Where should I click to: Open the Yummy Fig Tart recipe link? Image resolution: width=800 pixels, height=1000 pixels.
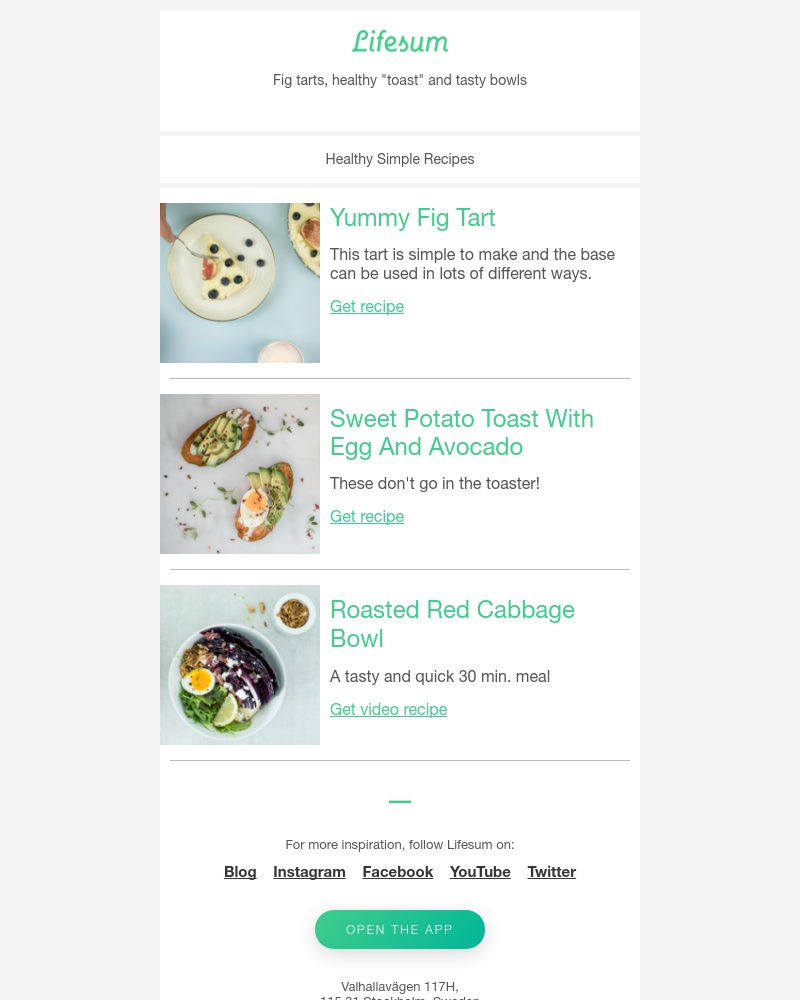point(412,218)
